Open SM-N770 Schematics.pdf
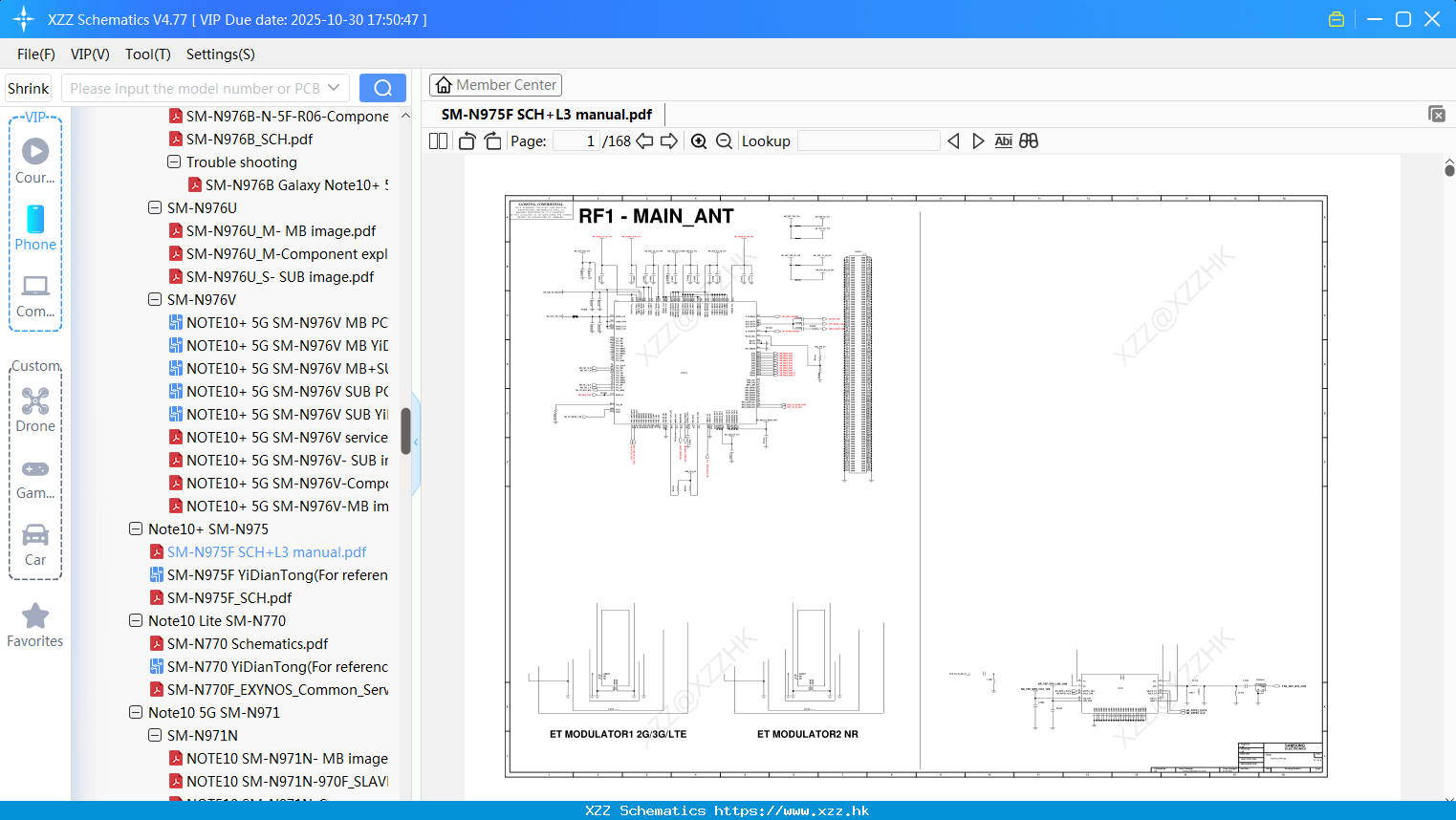The width and height of the screenshot is (1456, 820). click(238, 644)
